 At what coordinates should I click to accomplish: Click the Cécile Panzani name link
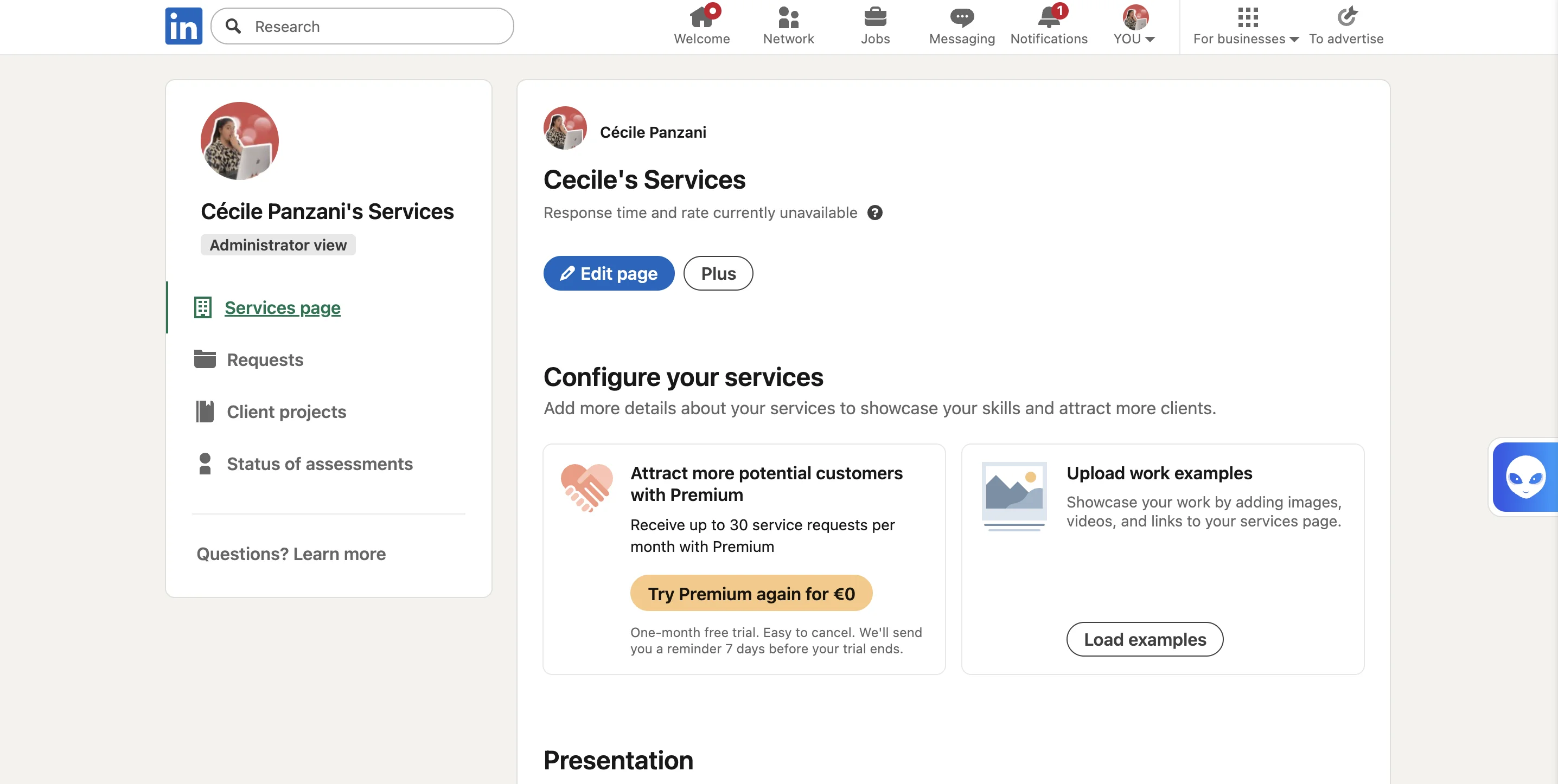653,132
